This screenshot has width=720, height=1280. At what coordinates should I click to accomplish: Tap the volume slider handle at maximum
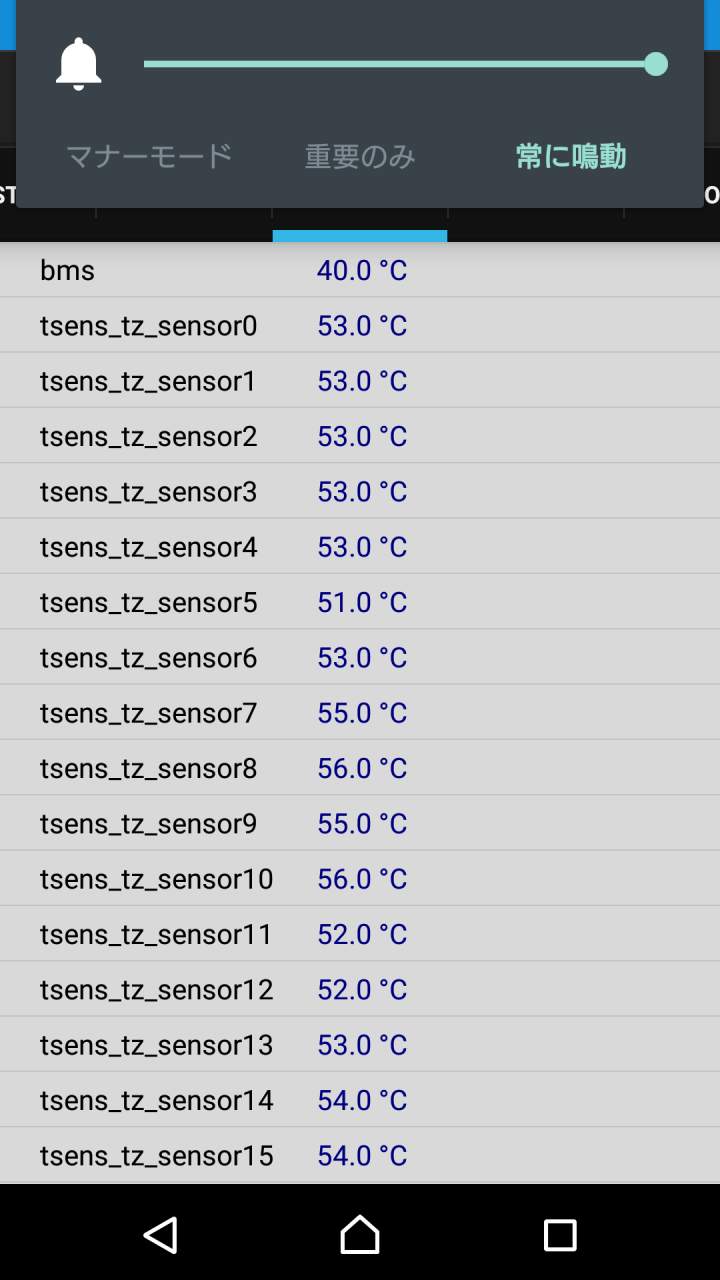coord(656,64)
